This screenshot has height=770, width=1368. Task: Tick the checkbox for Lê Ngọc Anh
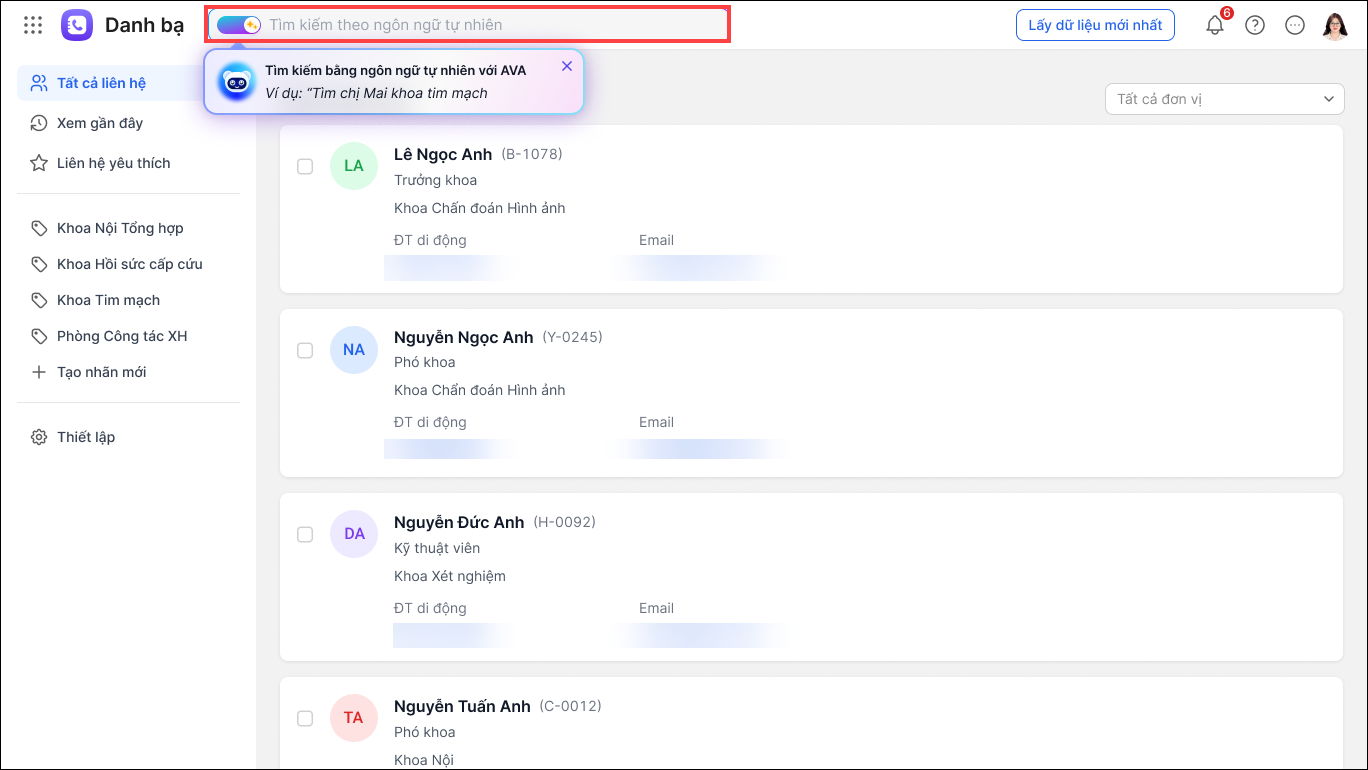305,167
